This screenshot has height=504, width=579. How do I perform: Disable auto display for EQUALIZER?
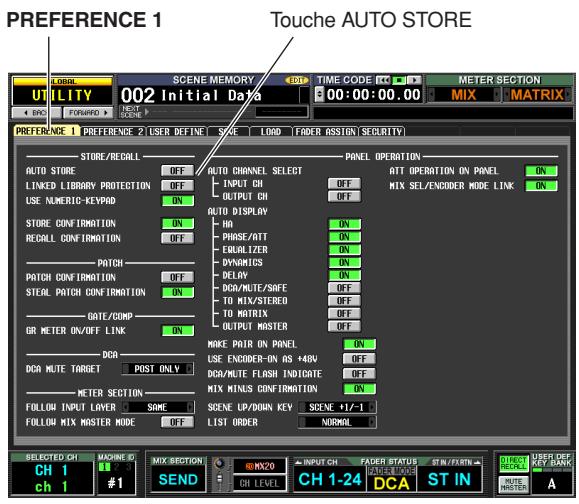(x=344, y=250)
